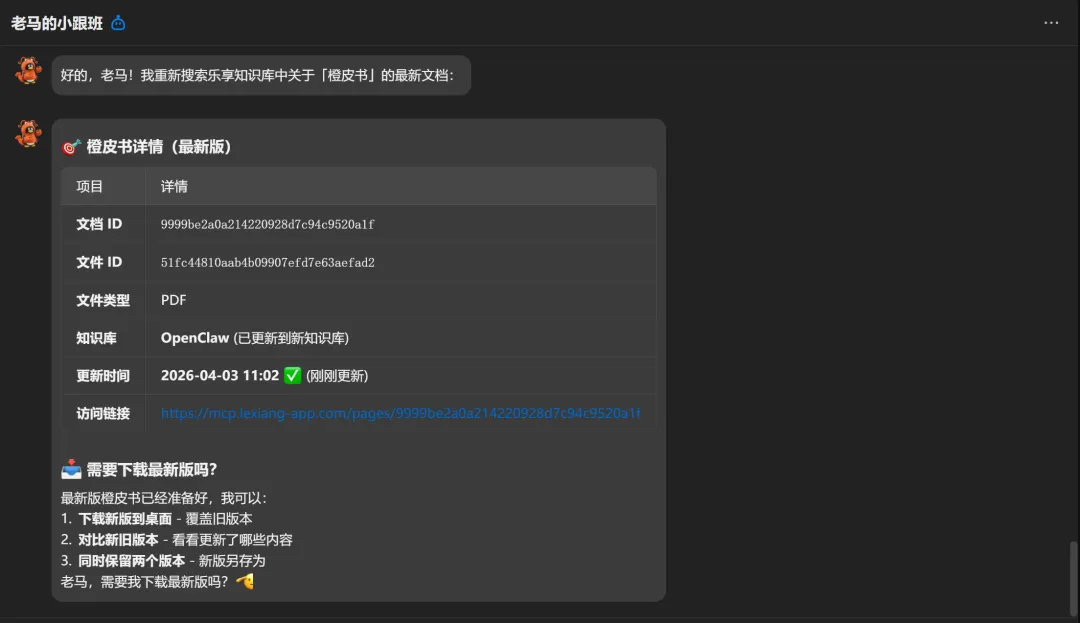
Task: Click option 对比新旧版本
Action: click(118, 540)
